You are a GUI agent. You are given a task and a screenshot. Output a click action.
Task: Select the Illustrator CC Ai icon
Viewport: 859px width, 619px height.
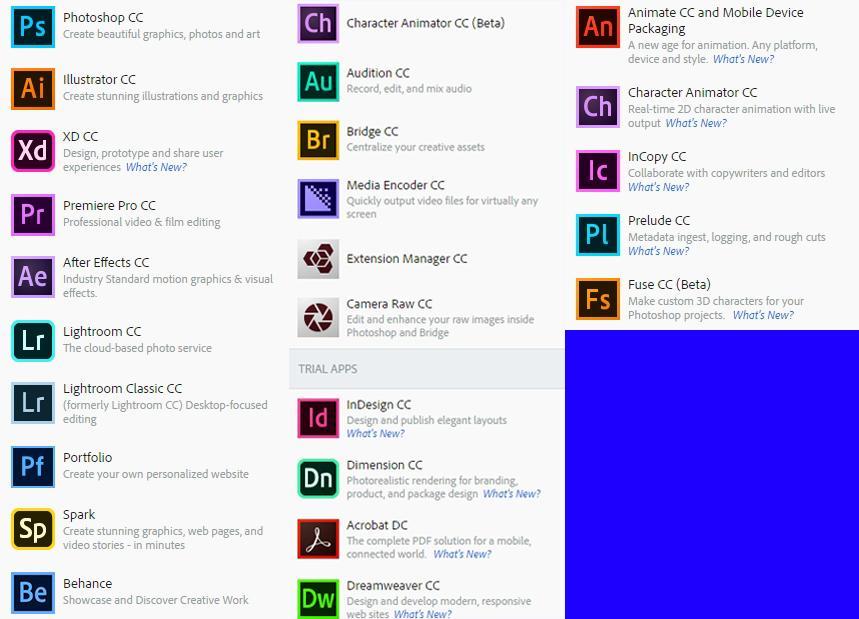pos(33,88)
